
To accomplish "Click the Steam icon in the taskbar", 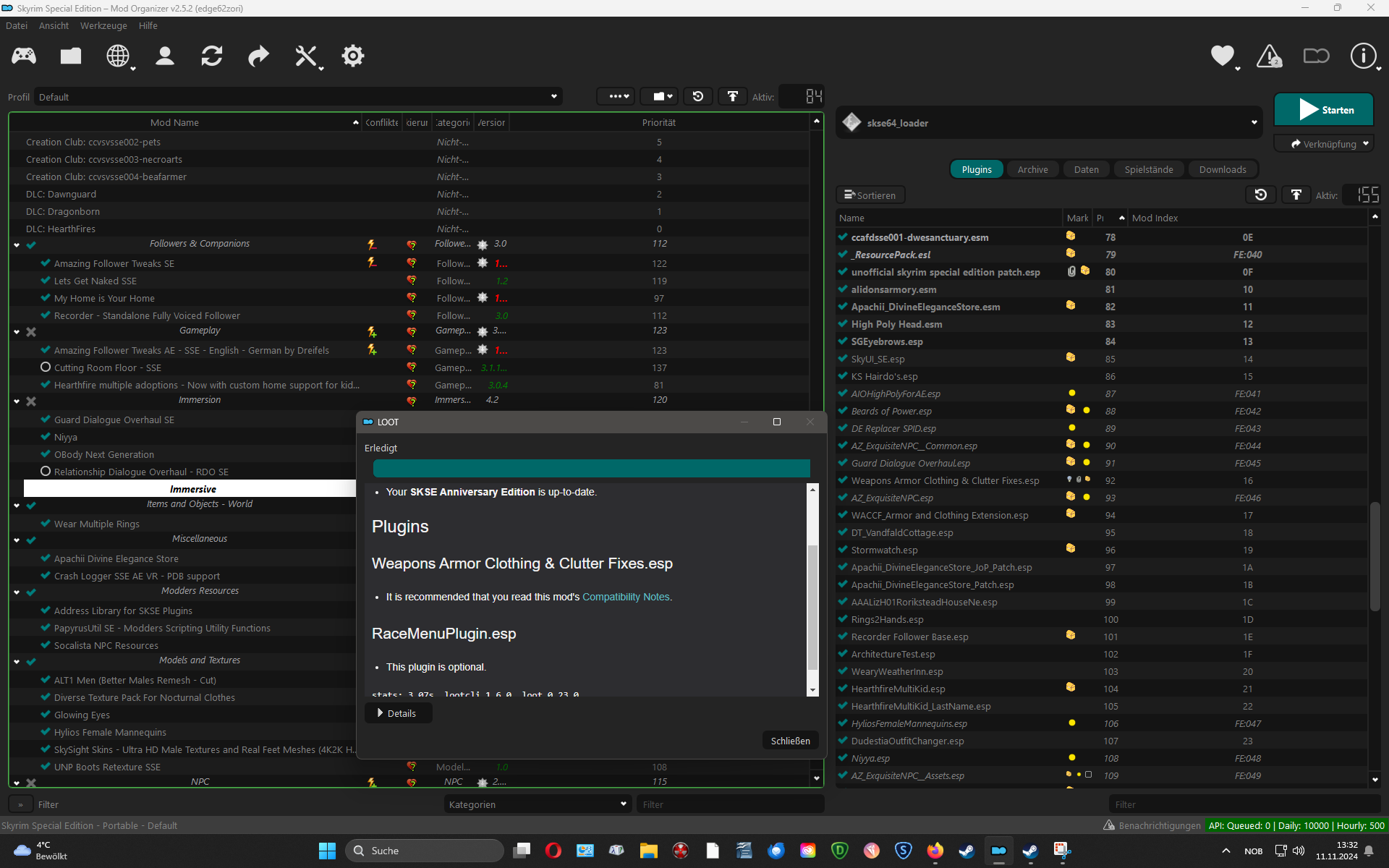I will click(967, 851).
